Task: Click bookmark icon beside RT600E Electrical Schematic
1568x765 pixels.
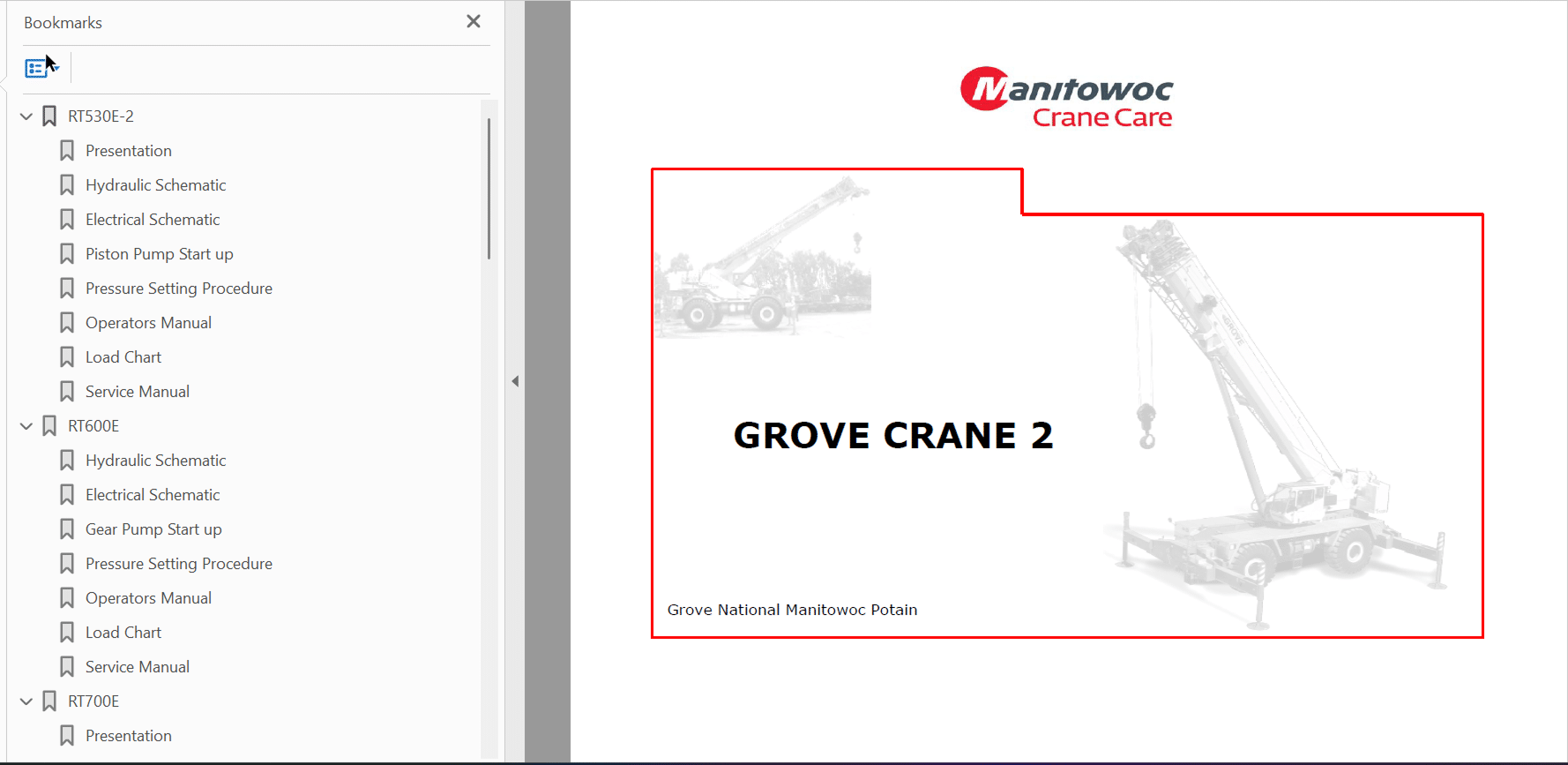Action: (67, 495)
